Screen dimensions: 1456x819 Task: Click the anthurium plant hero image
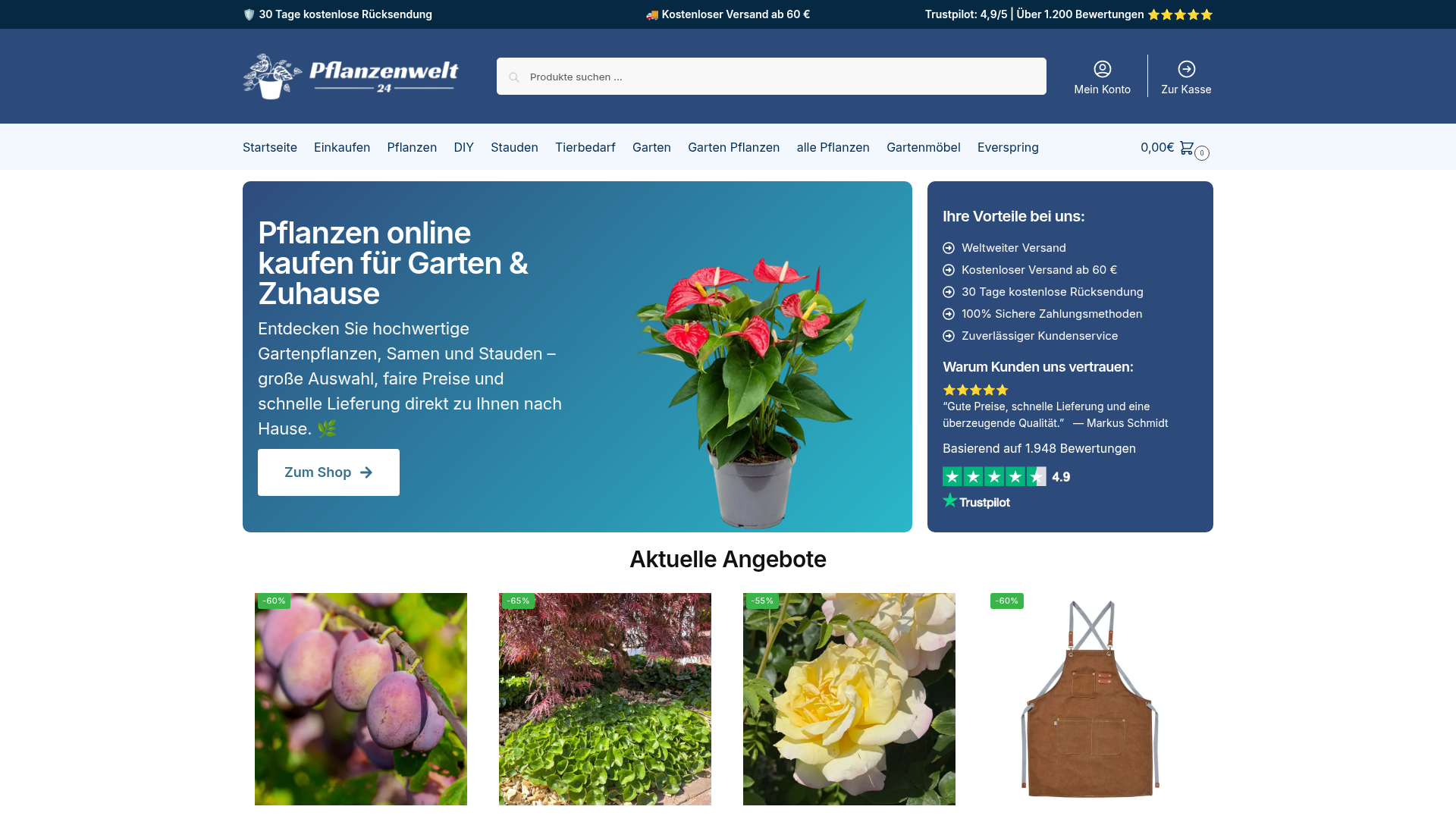(751, 393)
